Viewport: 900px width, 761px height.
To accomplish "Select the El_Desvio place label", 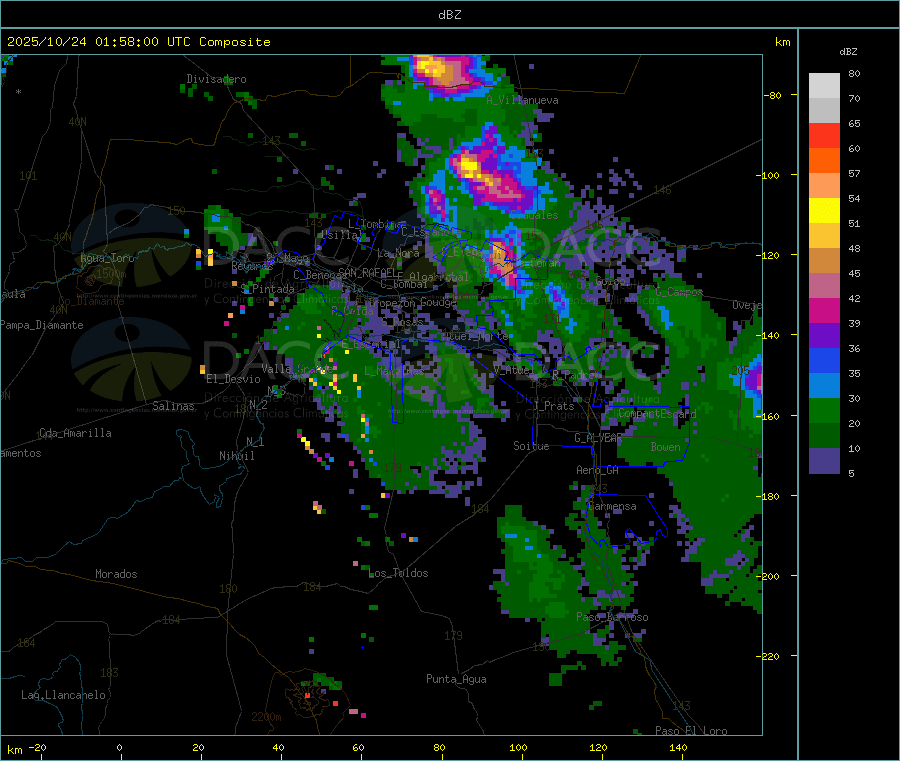I will (x=233, y=379).
